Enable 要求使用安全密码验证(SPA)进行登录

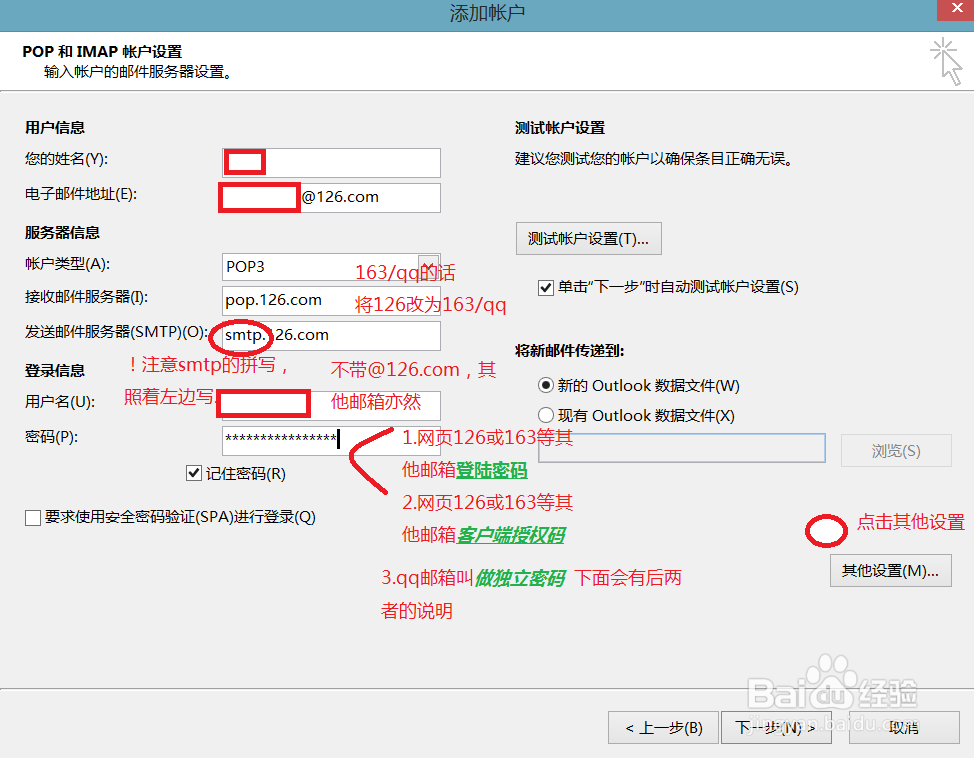pyautogui.click(x=30, y=517)
